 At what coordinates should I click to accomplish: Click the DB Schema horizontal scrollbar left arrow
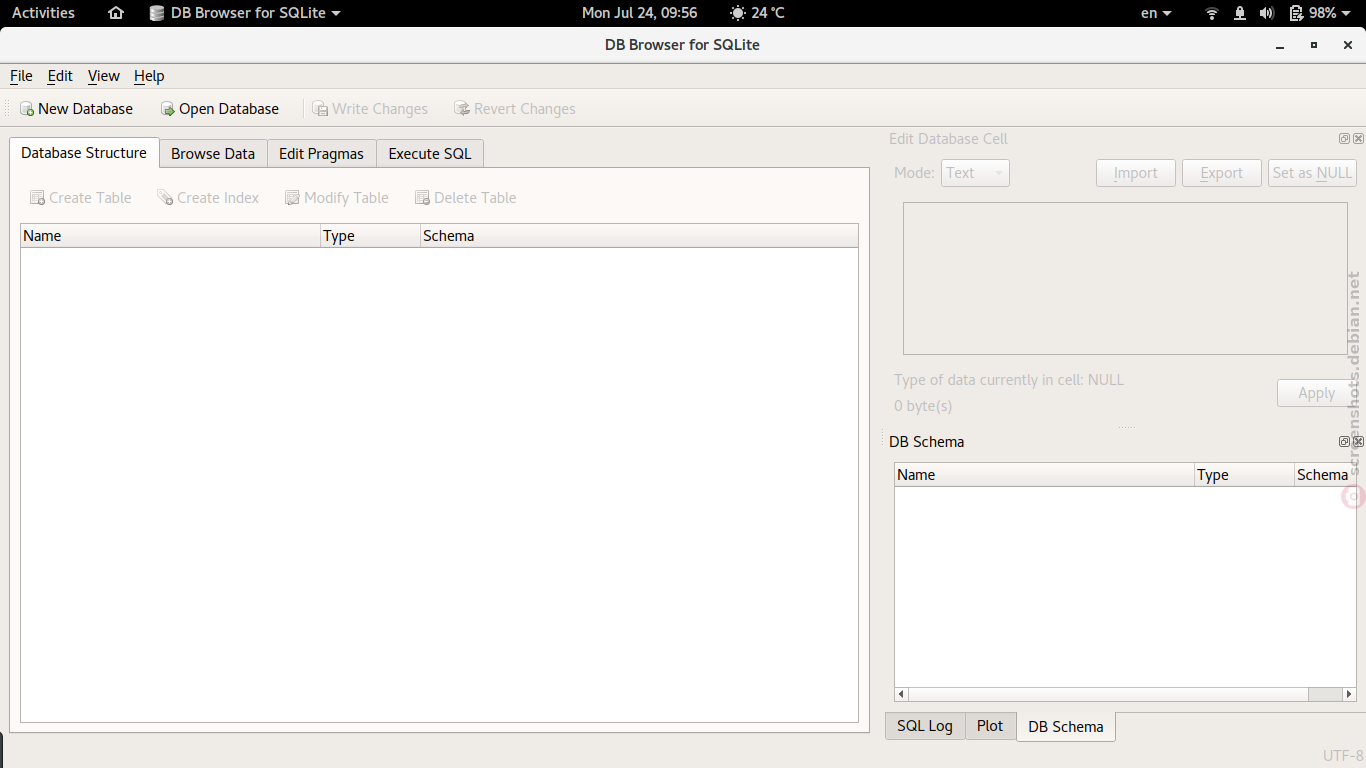click(901, 694)
